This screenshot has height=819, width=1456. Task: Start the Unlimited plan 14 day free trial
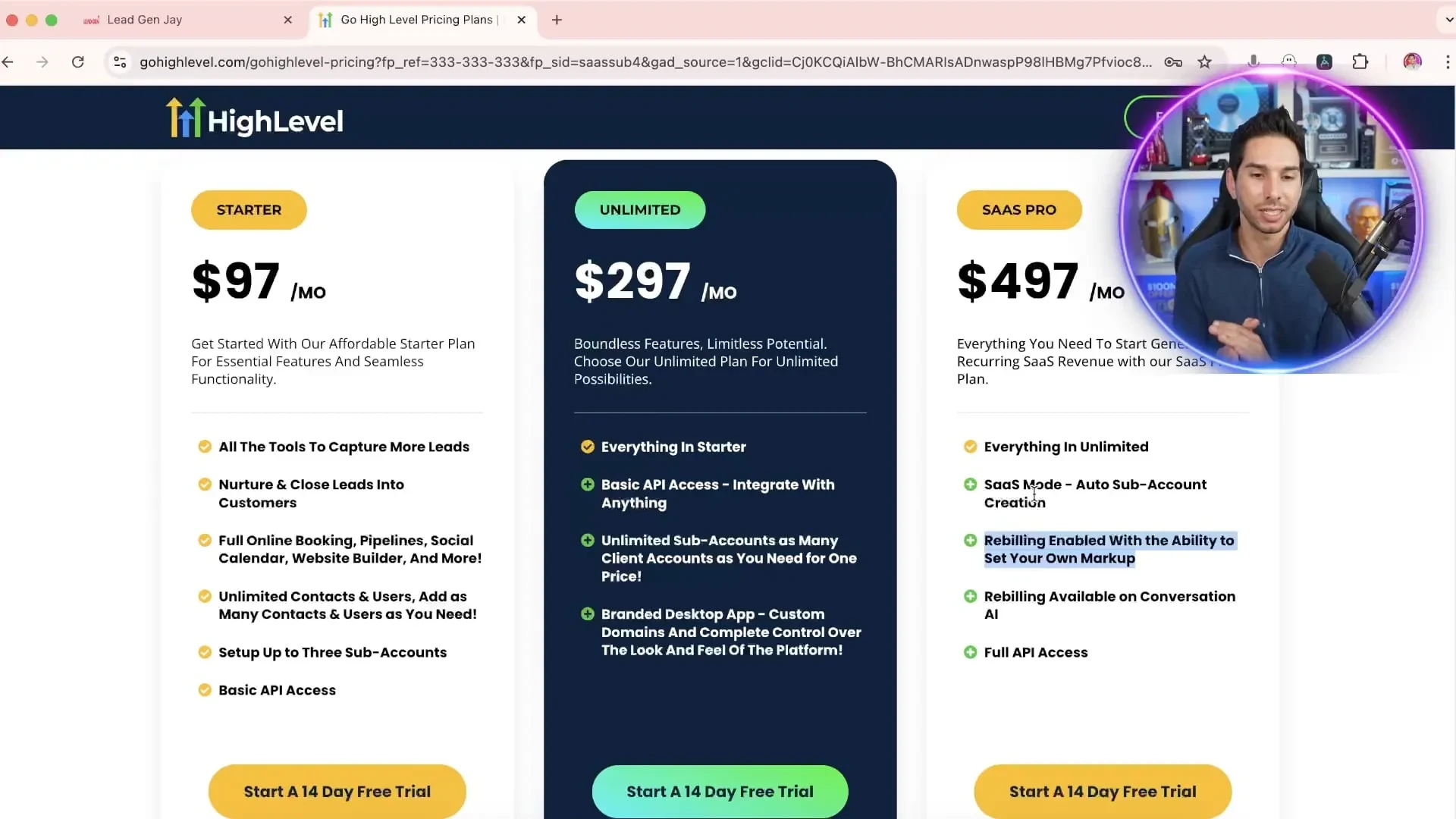pyautogui.click(x=720, y=792)
